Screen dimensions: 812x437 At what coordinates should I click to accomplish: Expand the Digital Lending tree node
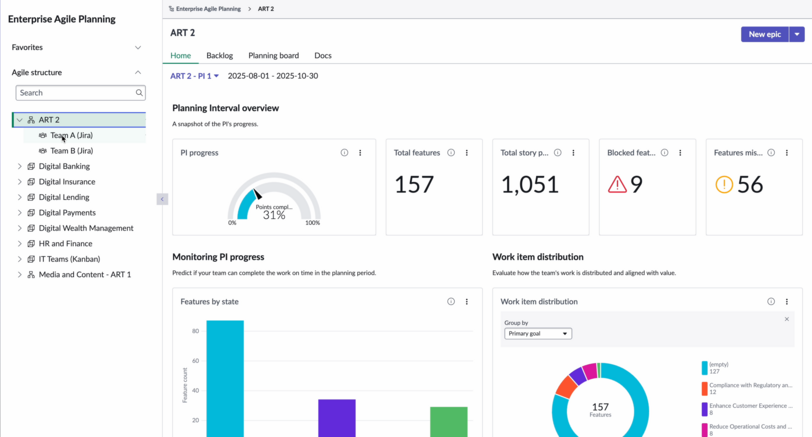point(19,197)
